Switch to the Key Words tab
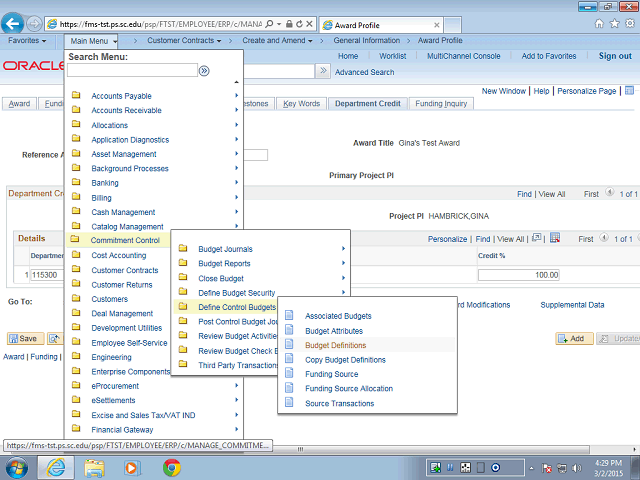This screenshot has width=640, height=480. coord(301,103)
